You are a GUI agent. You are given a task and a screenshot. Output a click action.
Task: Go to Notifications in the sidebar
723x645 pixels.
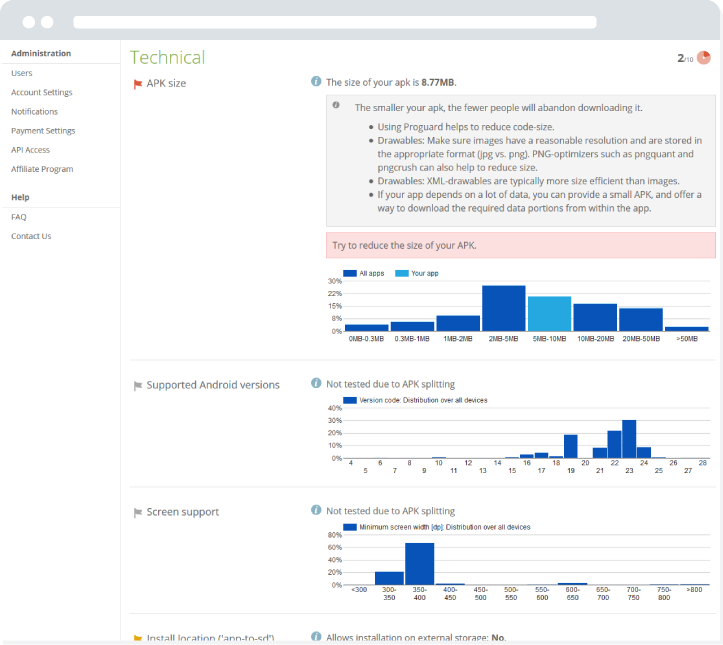coord(34,111)
